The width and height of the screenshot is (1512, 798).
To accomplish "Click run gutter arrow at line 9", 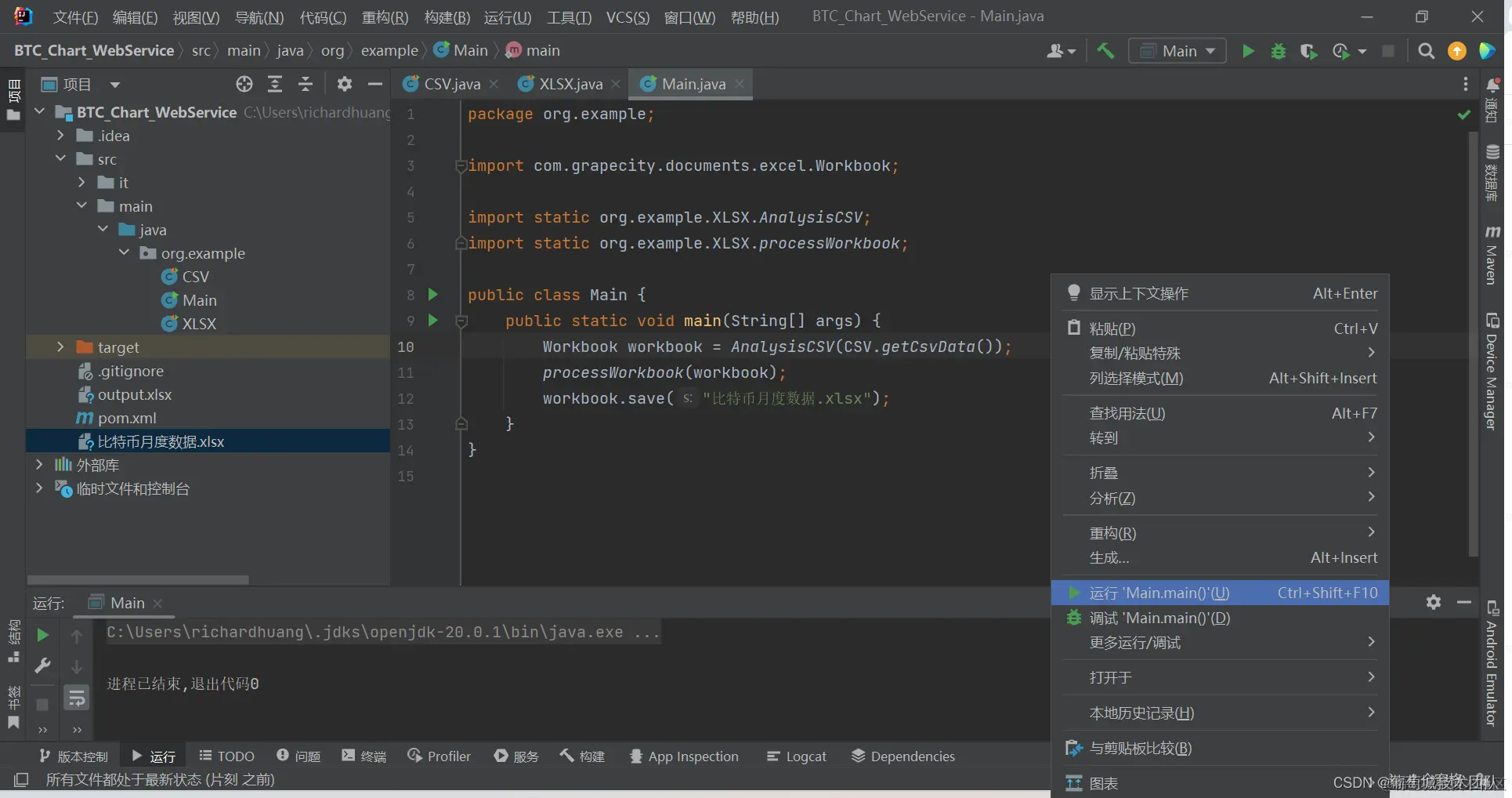I will [432, 321].
